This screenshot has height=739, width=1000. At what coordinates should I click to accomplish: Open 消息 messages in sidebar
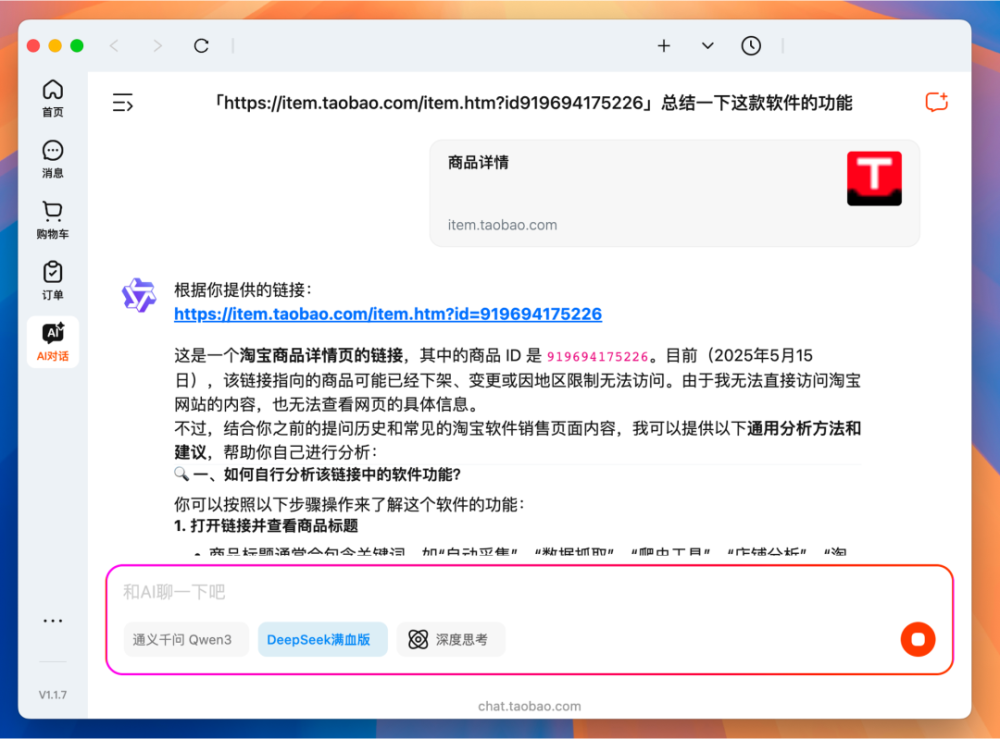(52, 159)
